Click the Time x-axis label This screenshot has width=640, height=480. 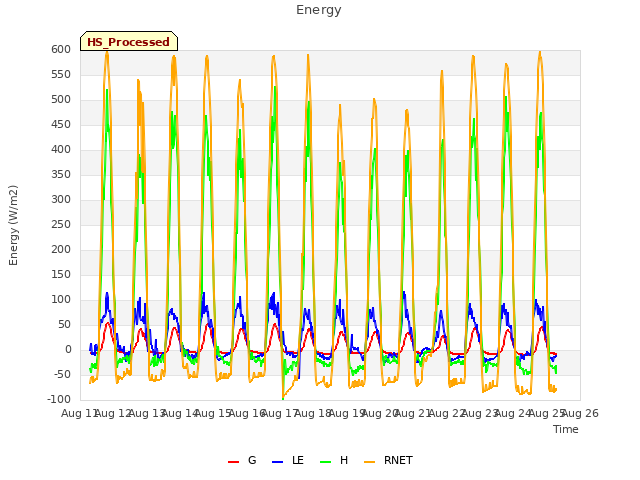pos(566,429)
